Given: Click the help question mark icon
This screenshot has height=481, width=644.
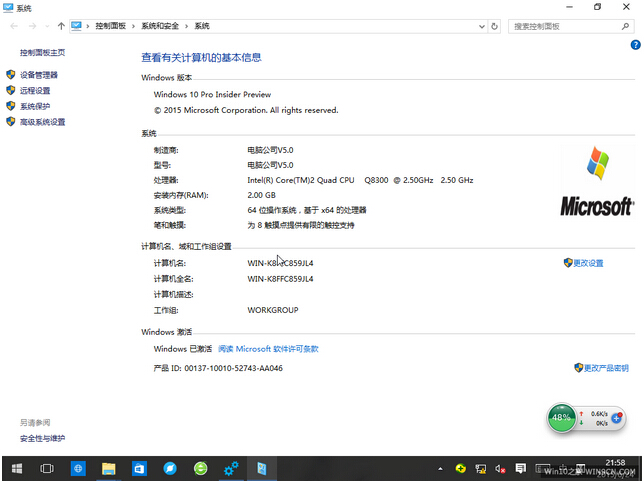Looking at the screenshot, I should tap(635, 46).
